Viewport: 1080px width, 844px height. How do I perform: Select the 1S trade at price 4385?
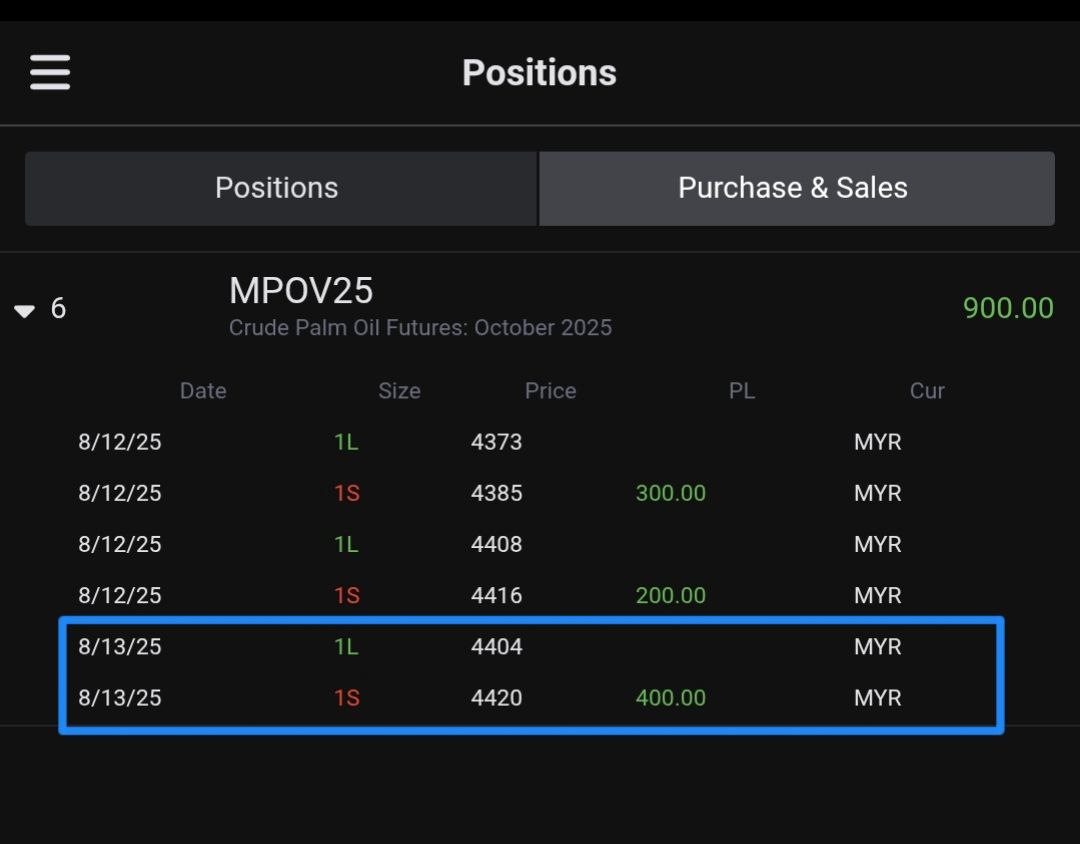[x=496, y=493]
